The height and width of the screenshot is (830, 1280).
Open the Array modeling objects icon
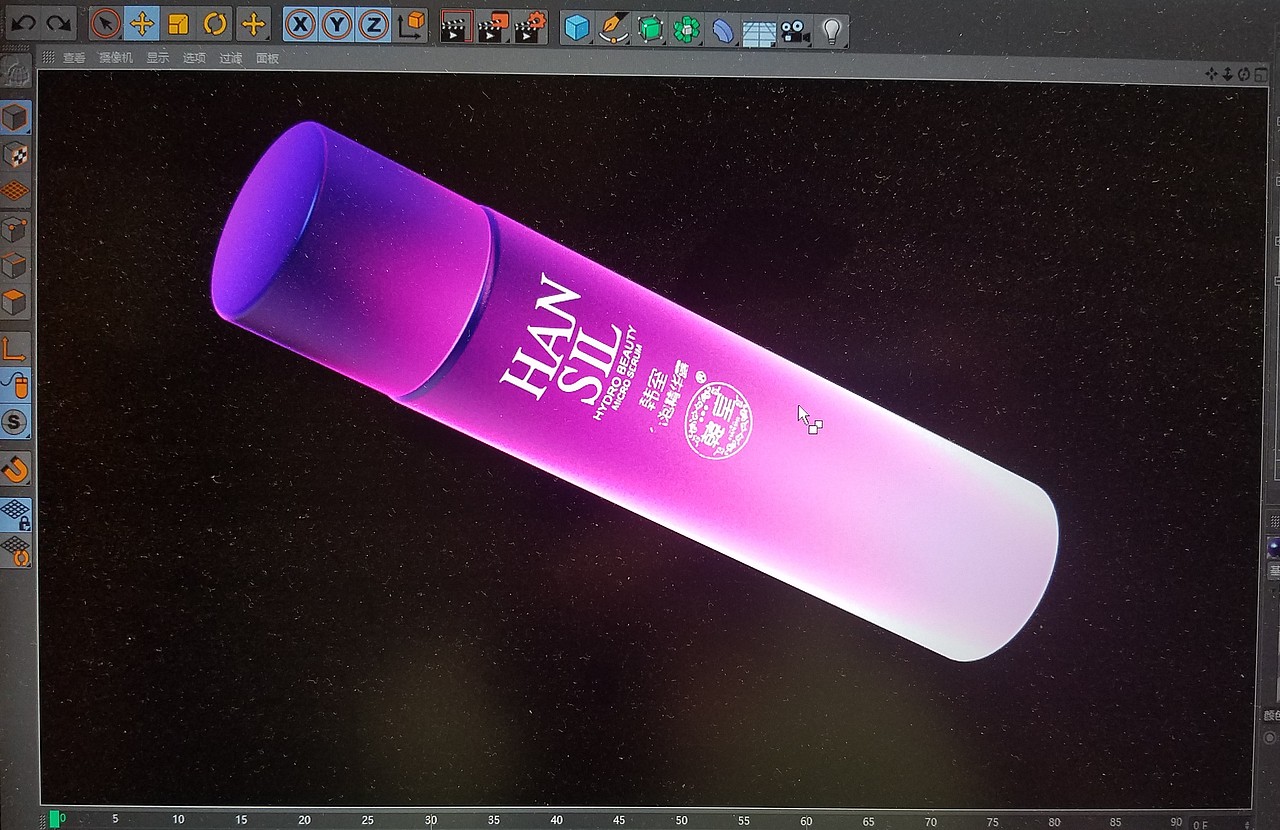(686, 29)
